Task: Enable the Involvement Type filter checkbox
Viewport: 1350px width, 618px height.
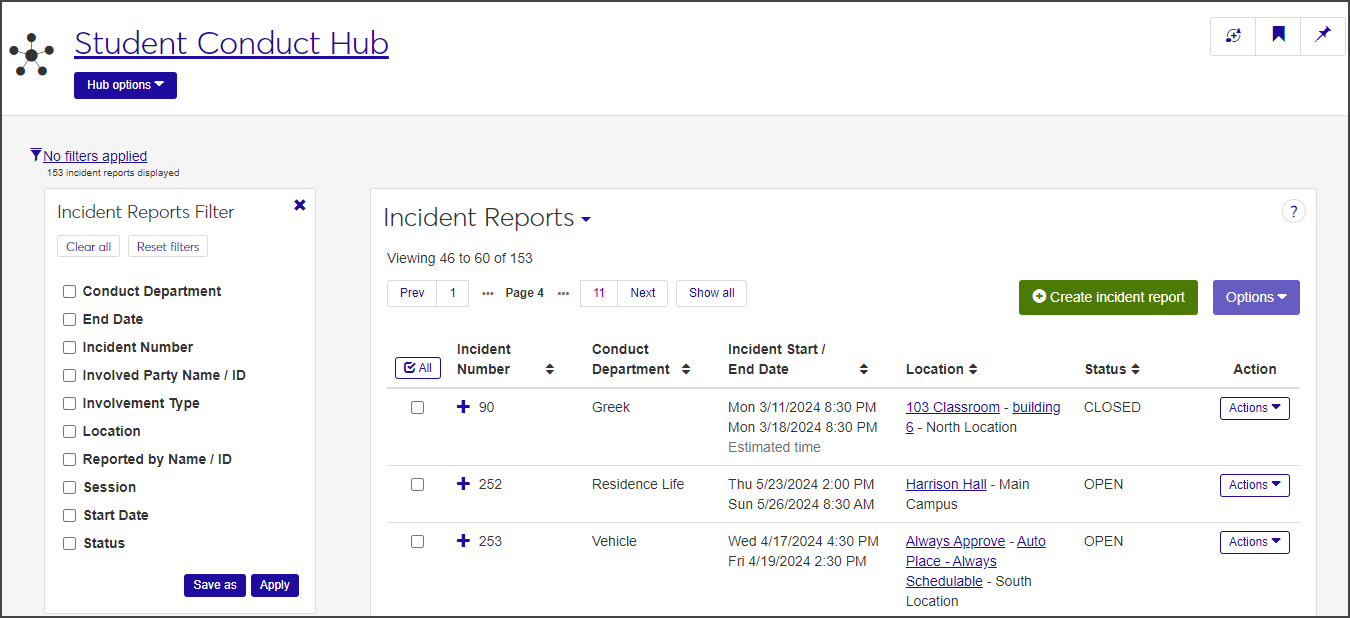Action: pos(70,404)
